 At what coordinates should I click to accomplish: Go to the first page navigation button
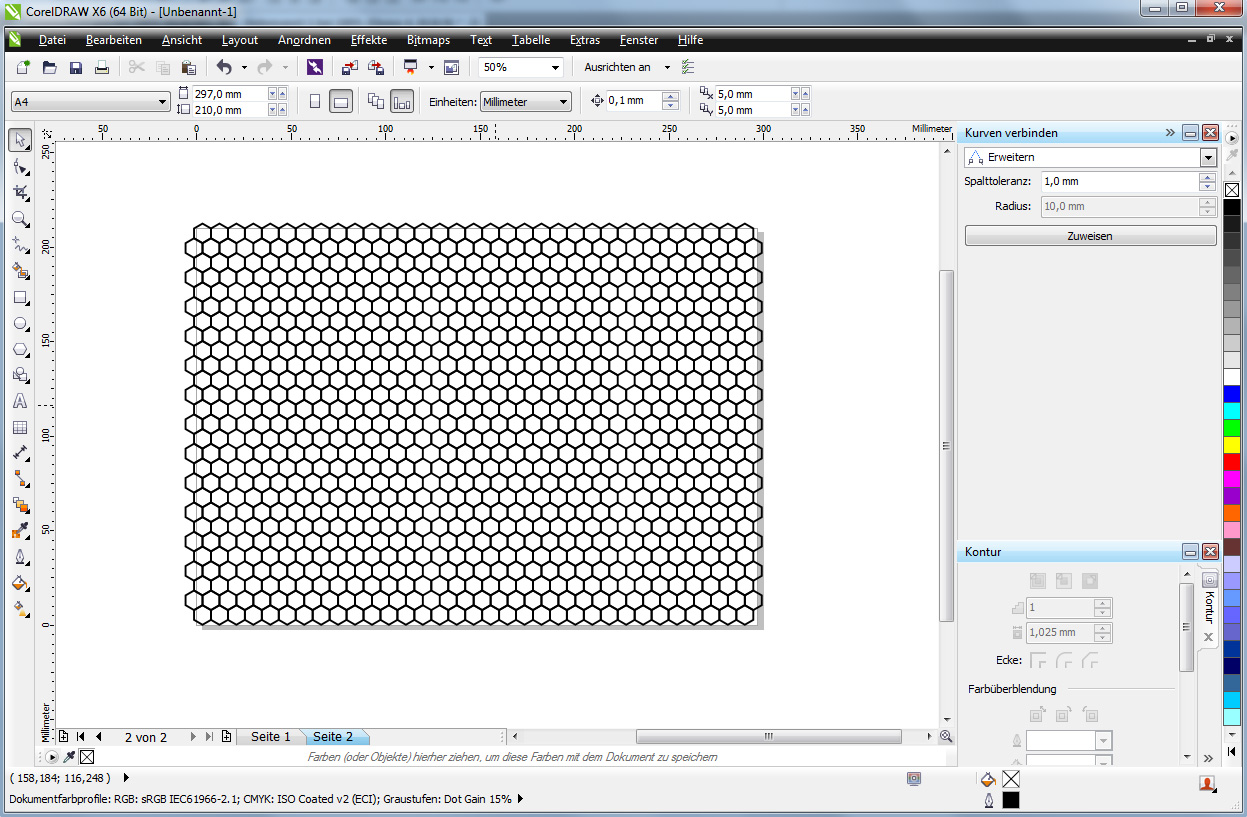pos(81,737)
